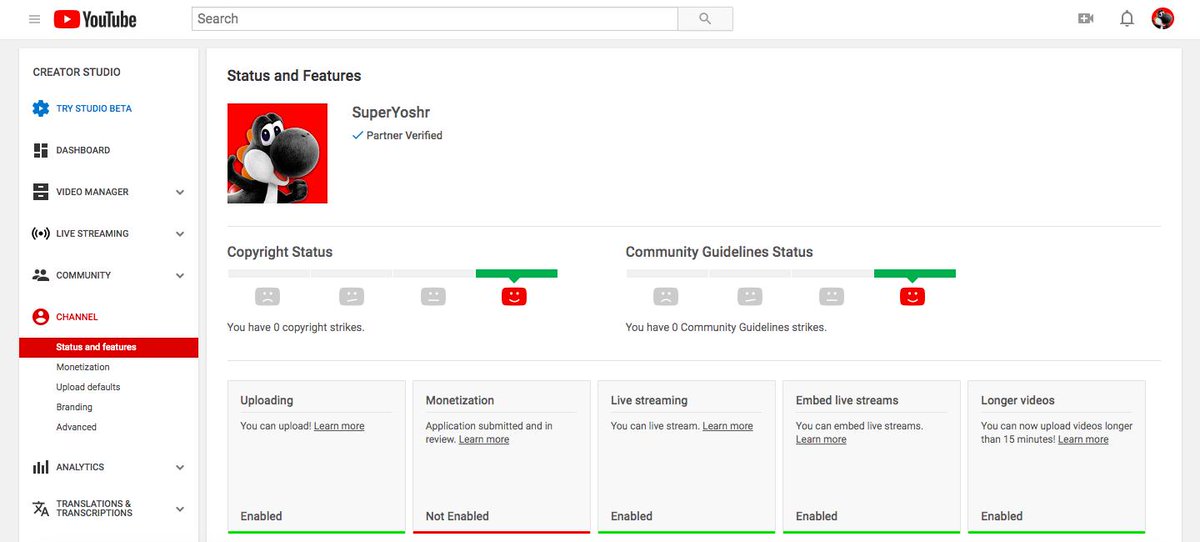Click the SuperYoshr channel name

391,113
